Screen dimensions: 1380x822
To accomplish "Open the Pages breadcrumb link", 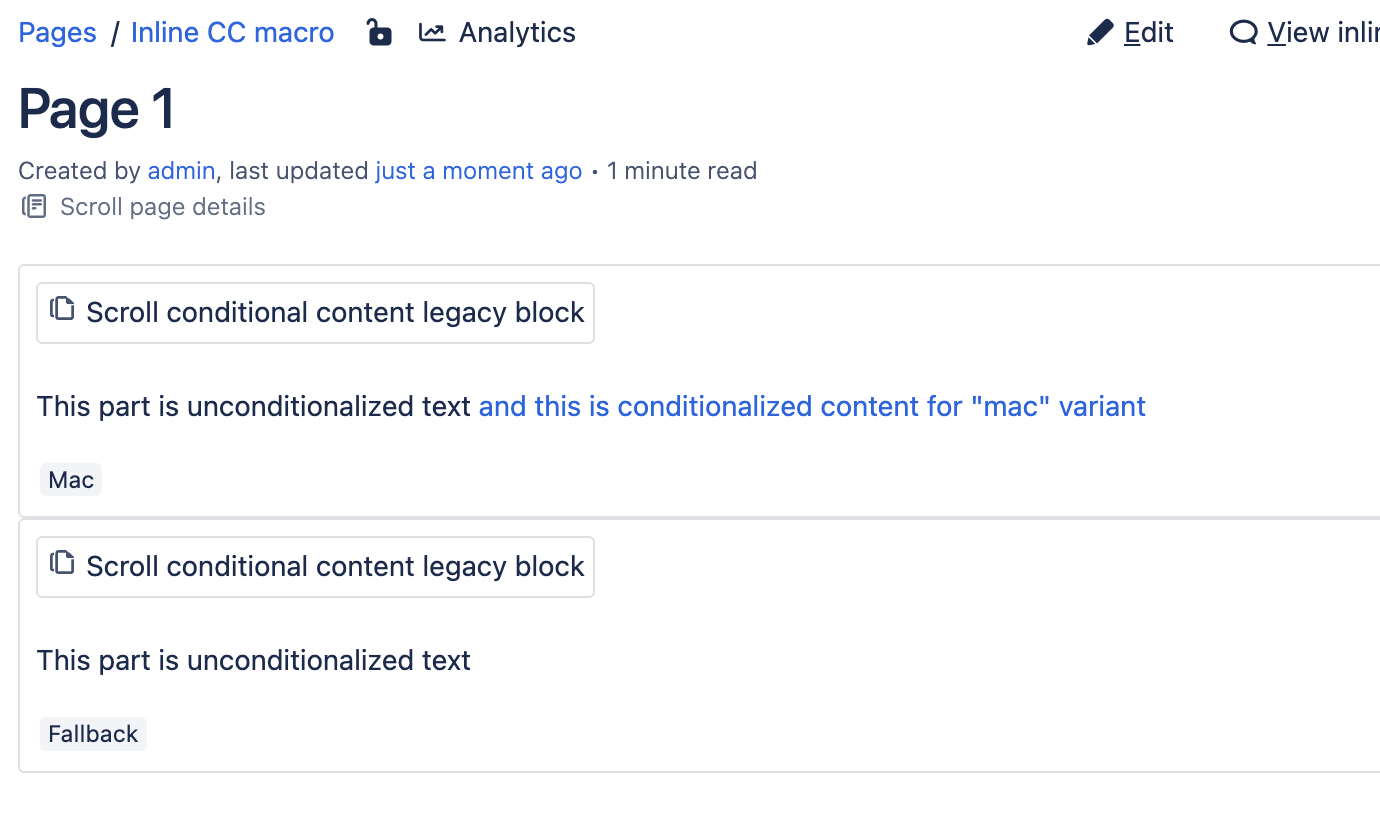I will [x=58, y=33].
